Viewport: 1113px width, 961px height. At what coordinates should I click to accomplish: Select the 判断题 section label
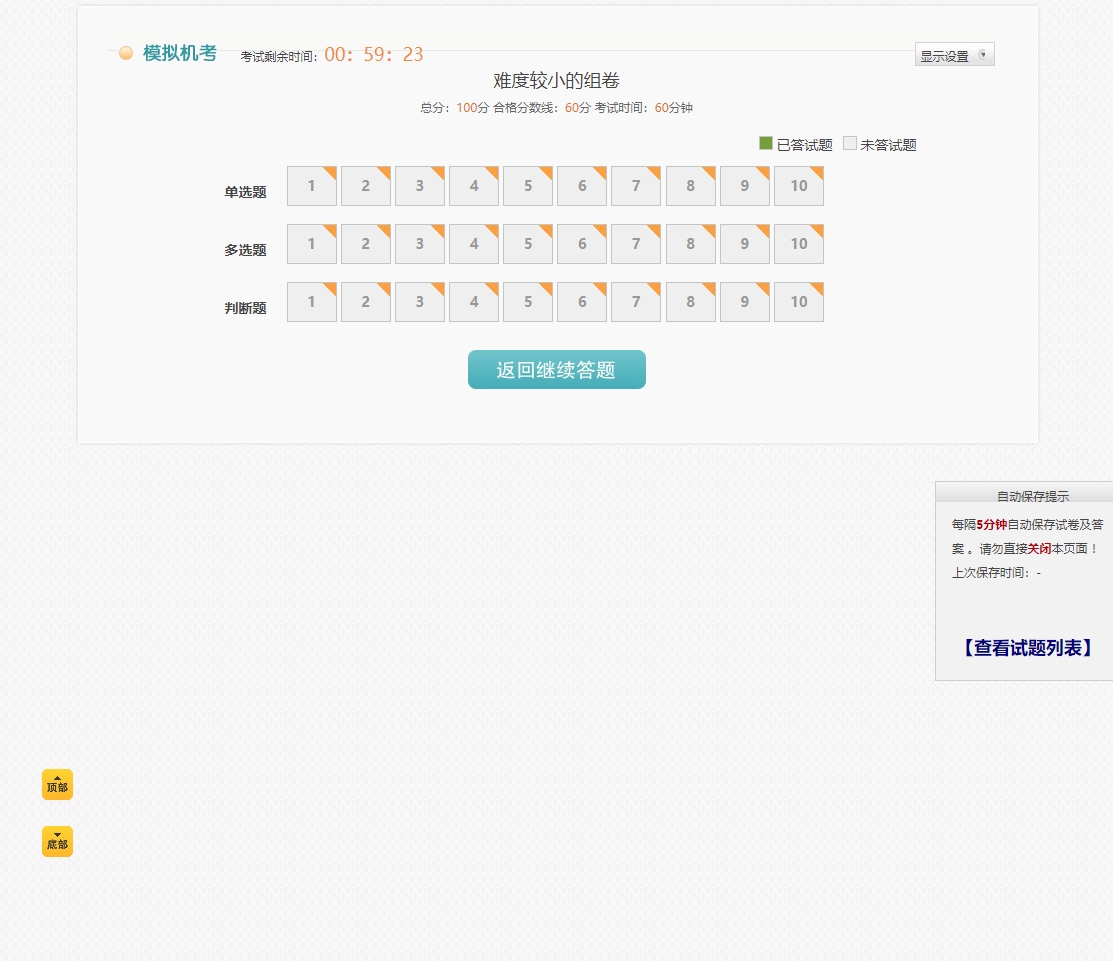click(245, 308)
